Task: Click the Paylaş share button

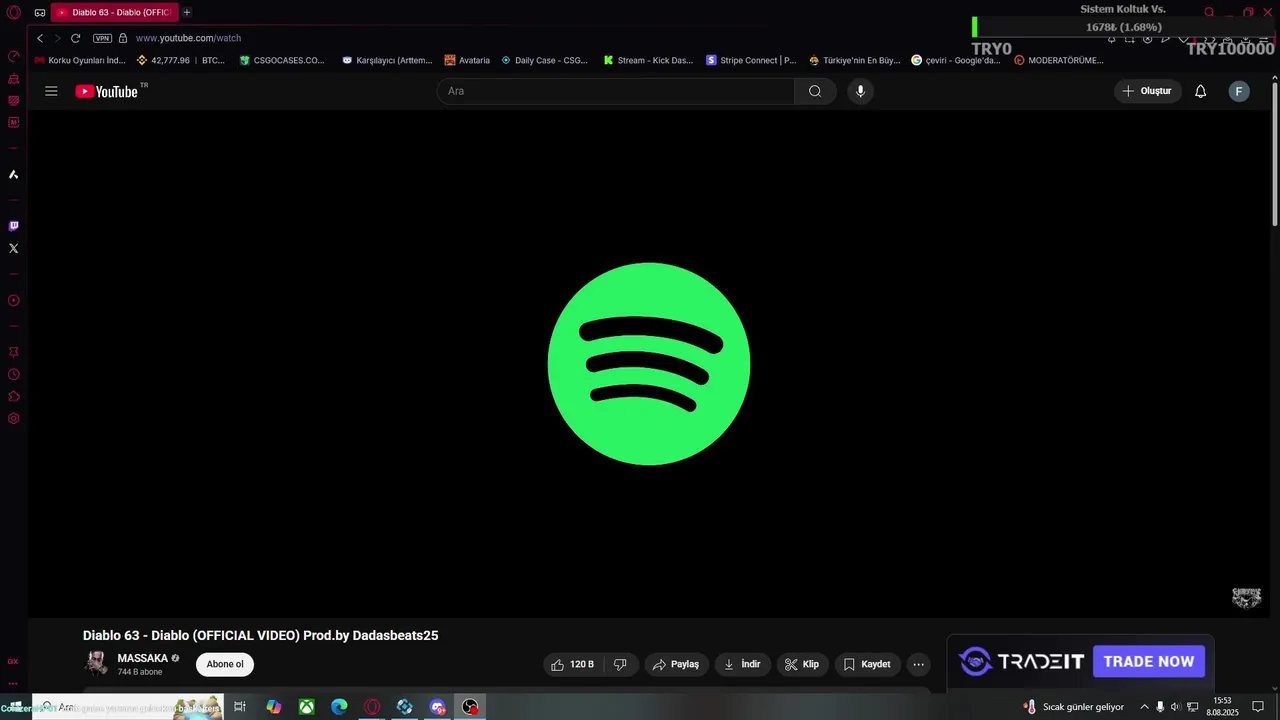Action: click(676, 664)
